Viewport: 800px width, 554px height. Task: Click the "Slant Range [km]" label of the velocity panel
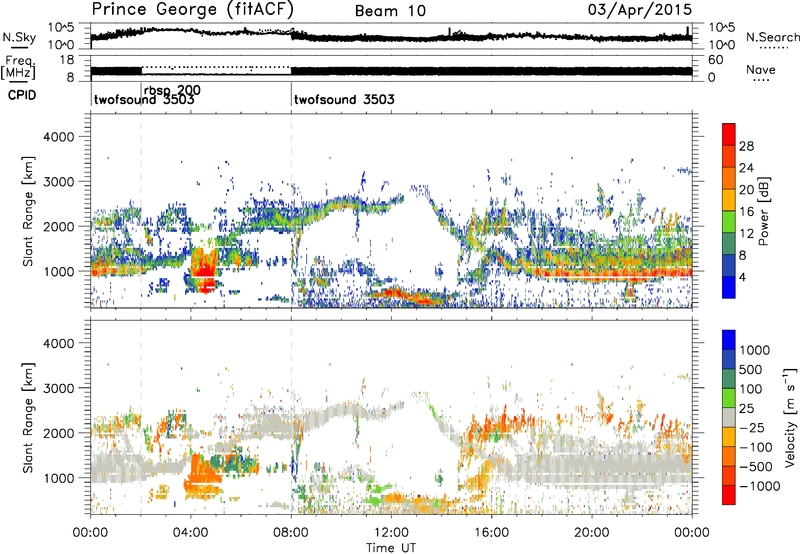(28, 417)
